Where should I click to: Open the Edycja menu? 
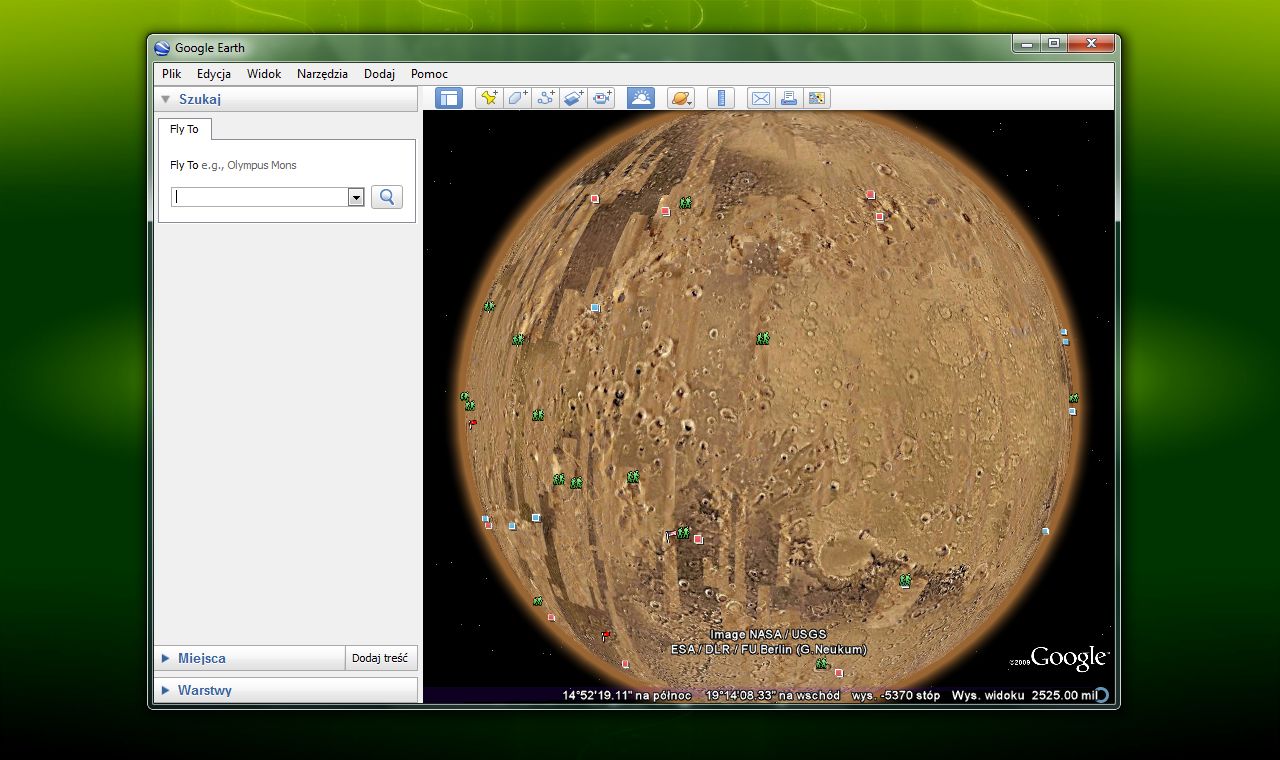(x=214, y=74)
